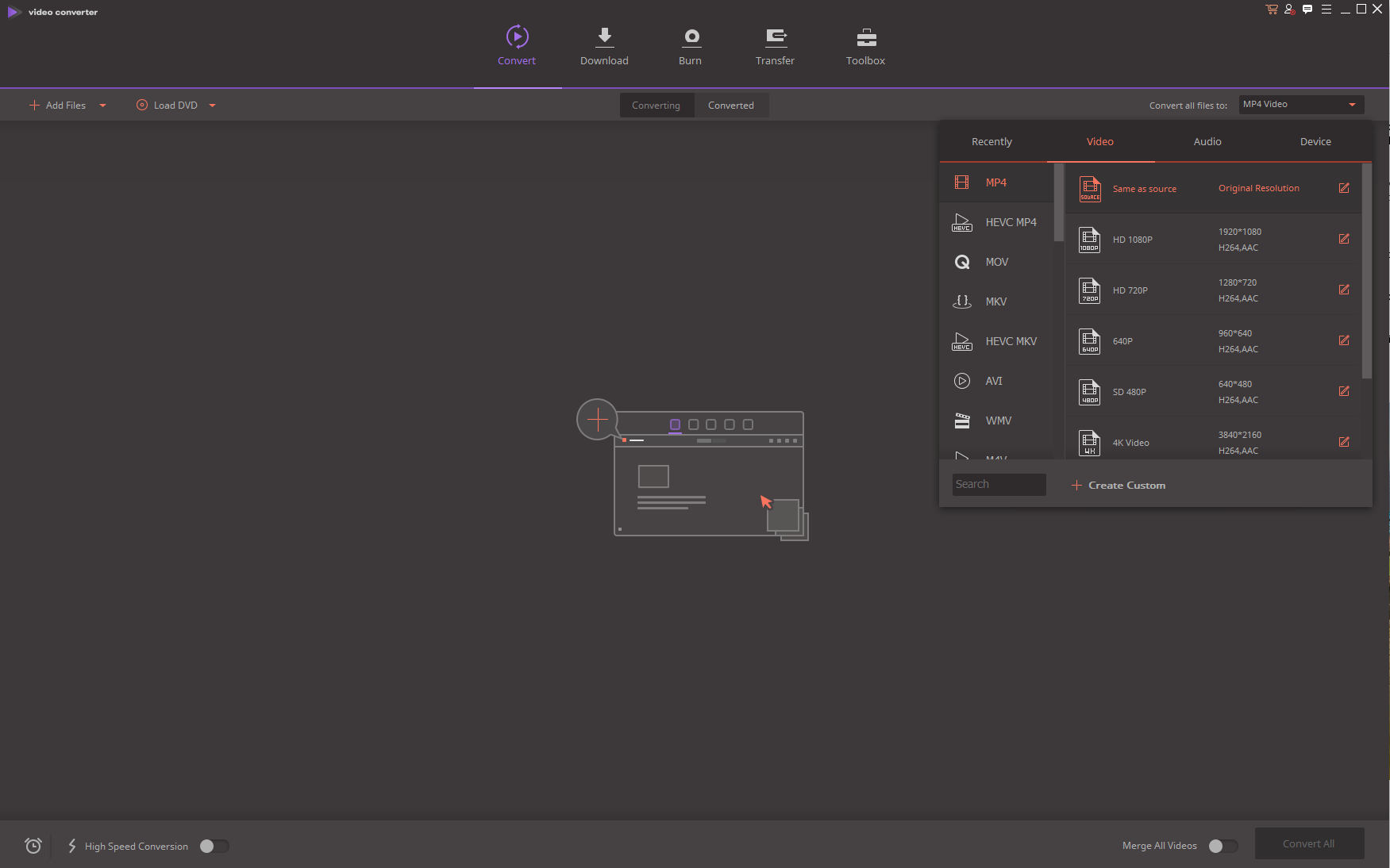Switch to the Audio format tab
Viewport: 1390px width, 868px height.
(x=1207, y=142)
